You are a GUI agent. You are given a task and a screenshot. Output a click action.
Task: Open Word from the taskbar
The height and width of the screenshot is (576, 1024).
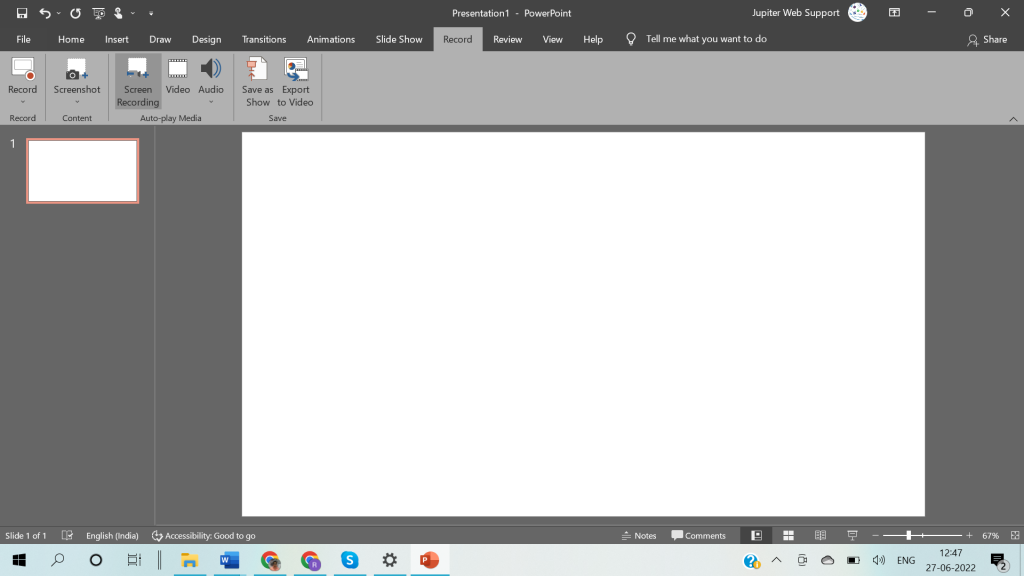pos(229,560)
